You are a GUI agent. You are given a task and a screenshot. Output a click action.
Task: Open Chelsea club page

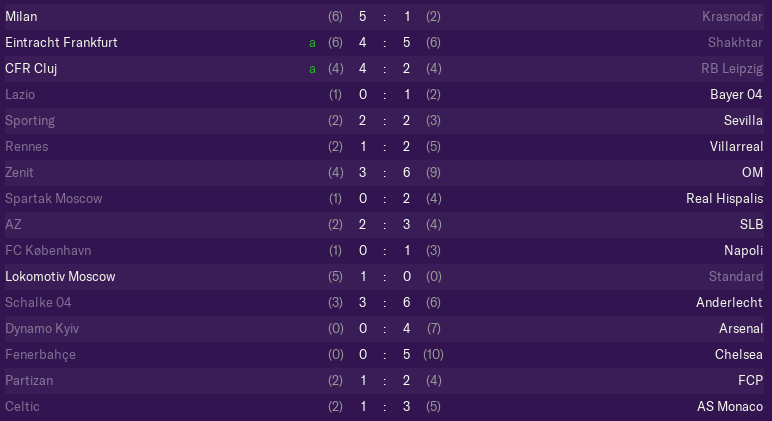(739, 355)
